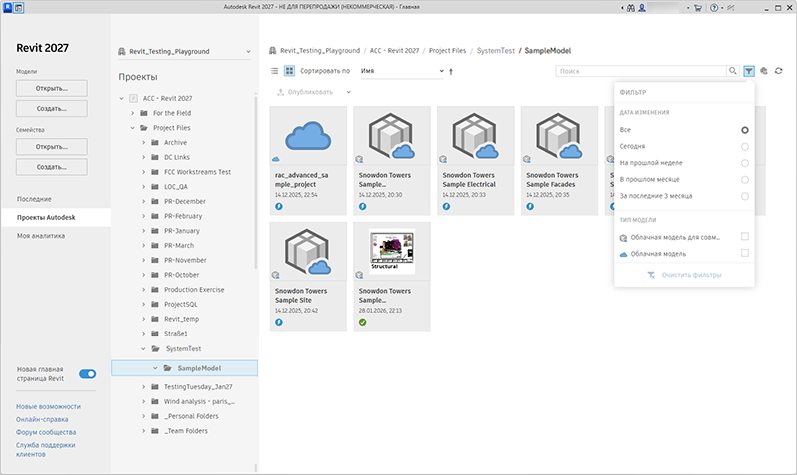This screenshot has height=475, width=797.
Task: Click 'Открыть...' button under Семейства
Action: tap(52, 147)
